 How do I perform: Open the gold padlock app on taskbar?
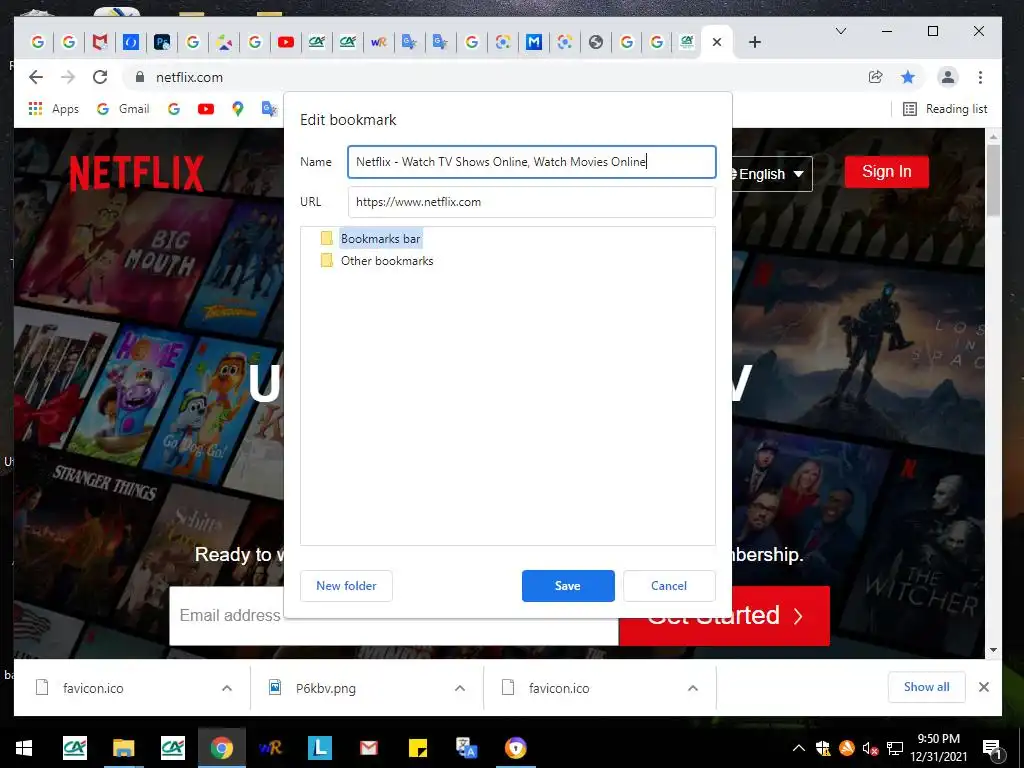pos(515,748)
